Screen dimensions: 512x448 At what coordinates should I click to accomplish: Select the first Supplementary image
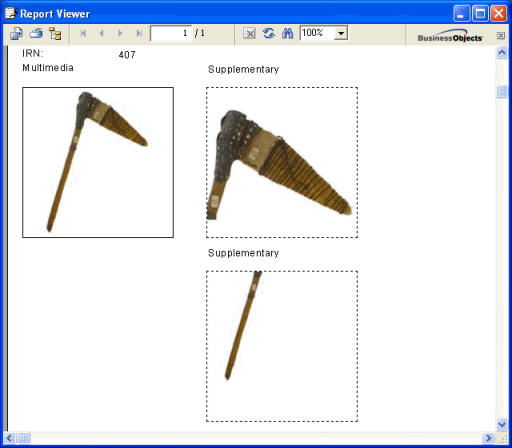point(282,162)
